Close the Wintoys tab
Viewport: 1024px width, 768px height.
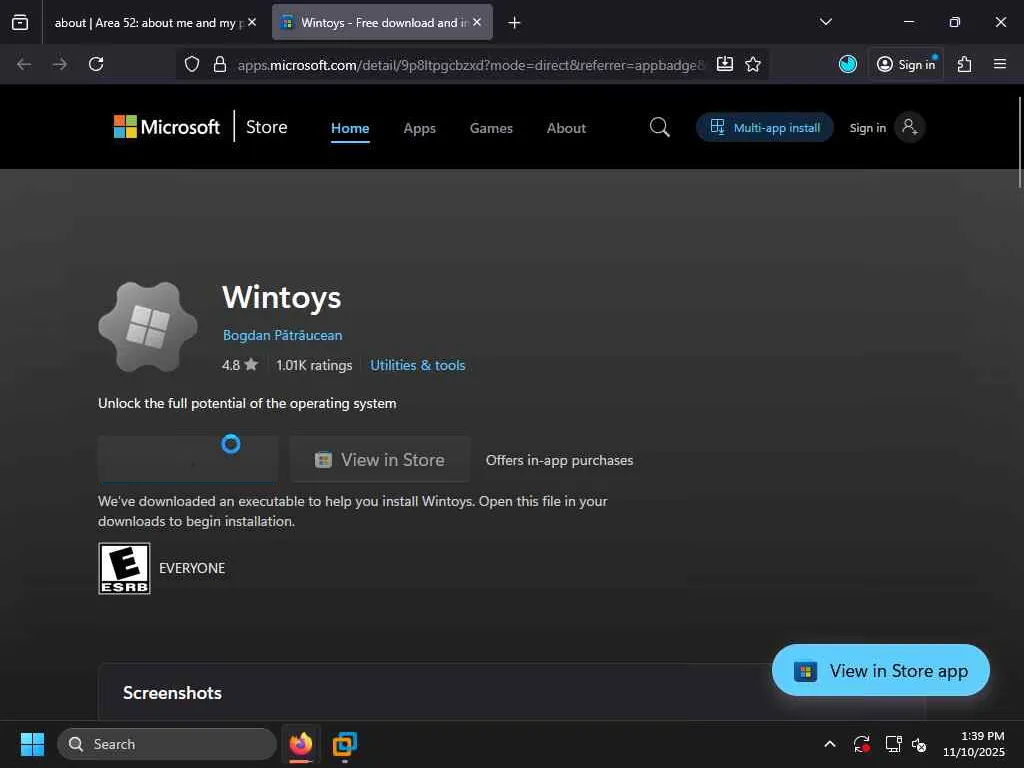click(477, 22)
